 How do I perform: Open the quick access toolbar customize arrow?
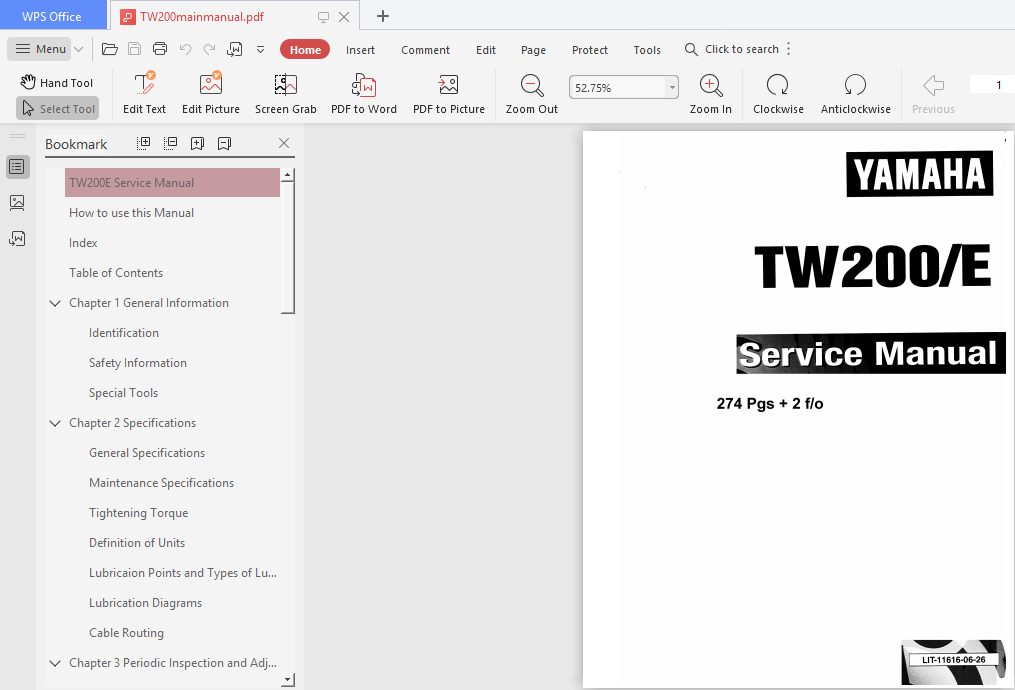click(260, 49)
